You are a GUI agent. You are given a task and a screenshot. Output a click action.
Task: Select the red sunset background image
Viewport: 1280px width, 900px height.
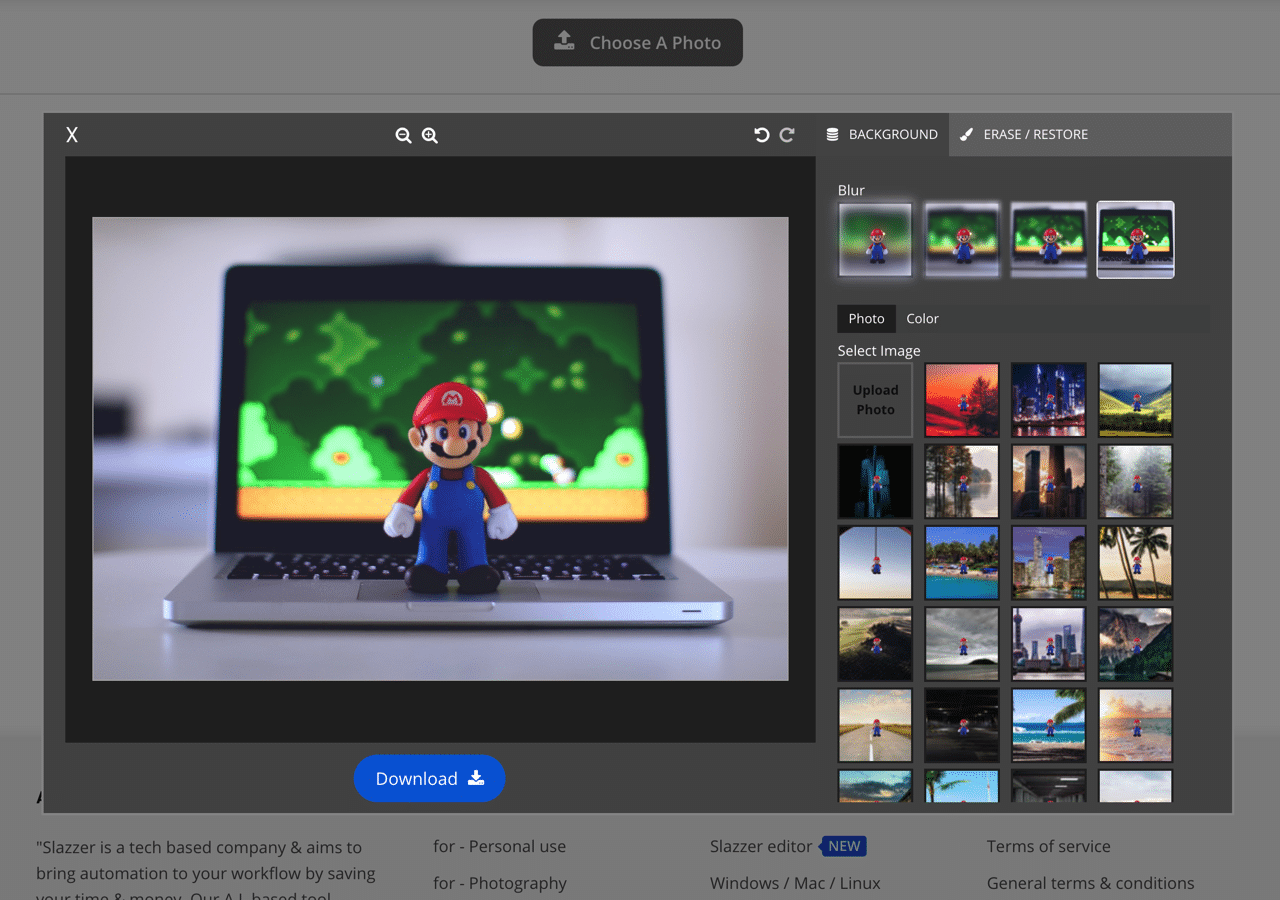(x=962, y=400)
